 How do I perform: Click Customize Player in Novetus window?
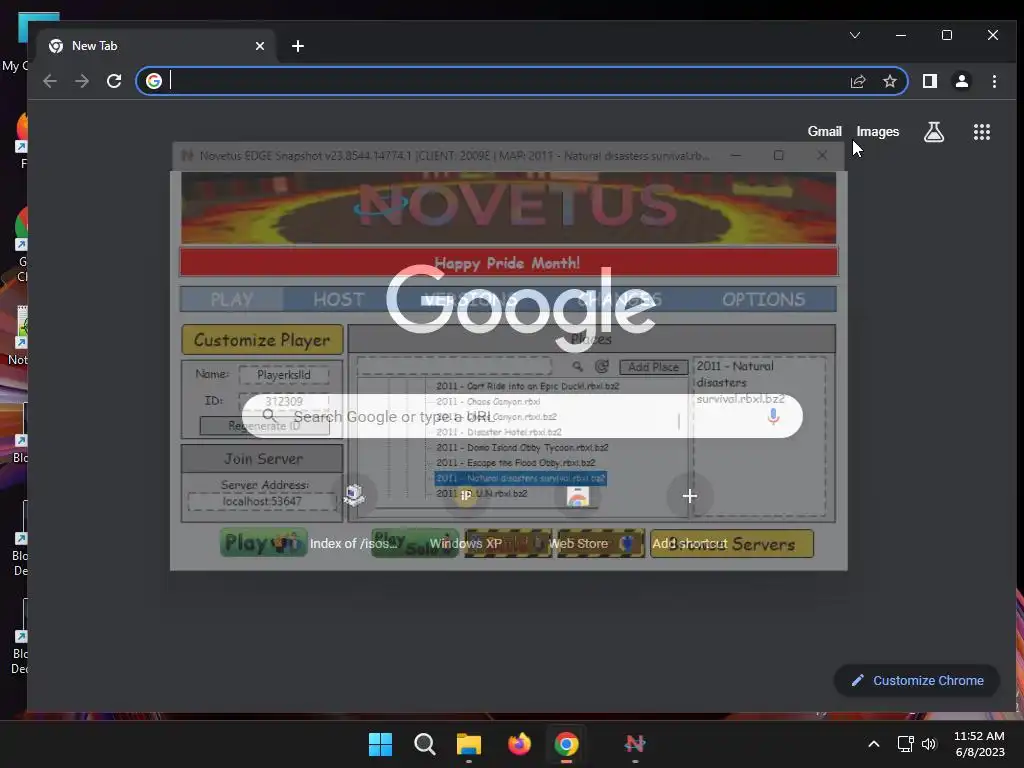click(262, 340)
